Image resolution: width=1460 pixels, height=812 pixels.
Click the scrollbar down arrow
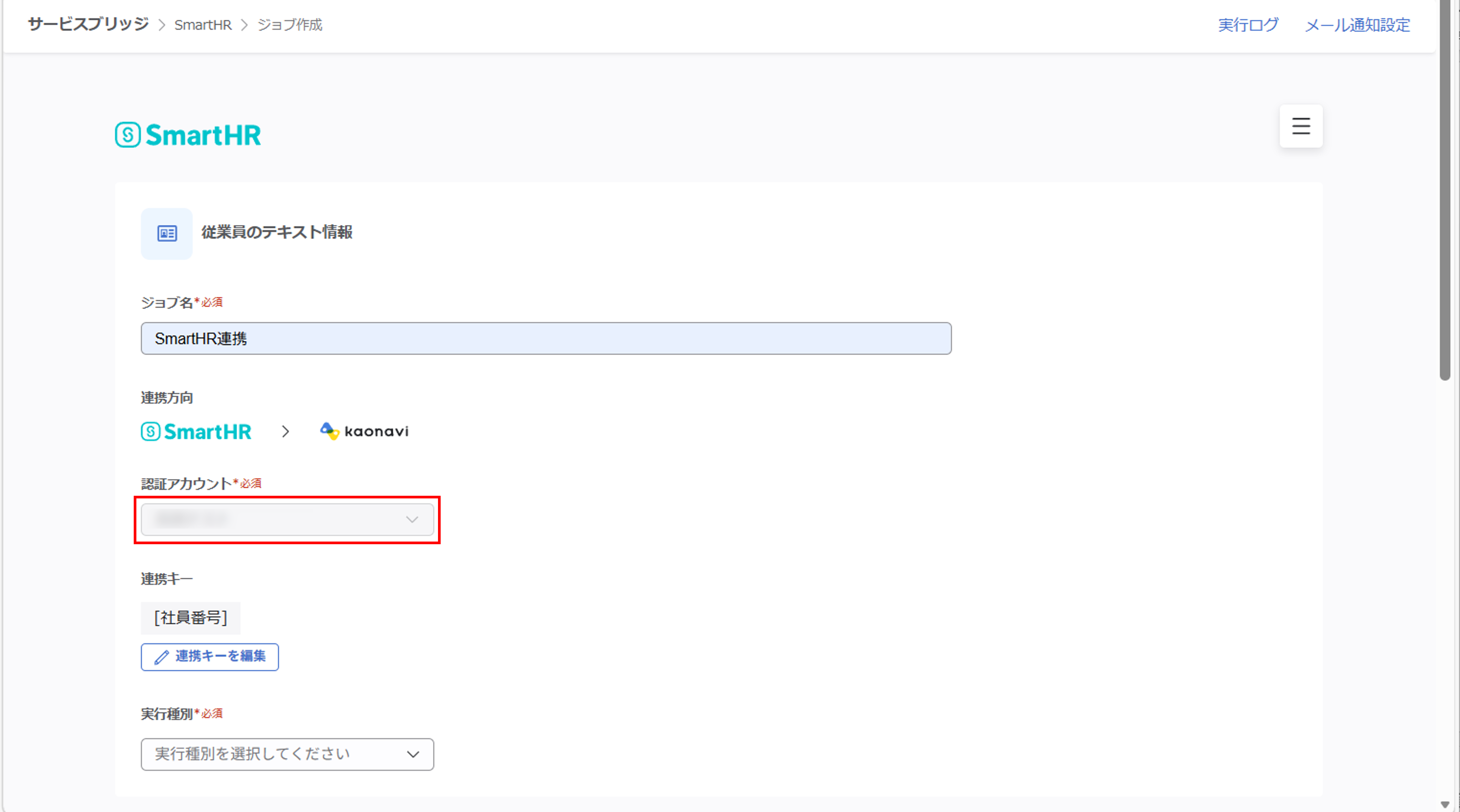coord(1445,805)
